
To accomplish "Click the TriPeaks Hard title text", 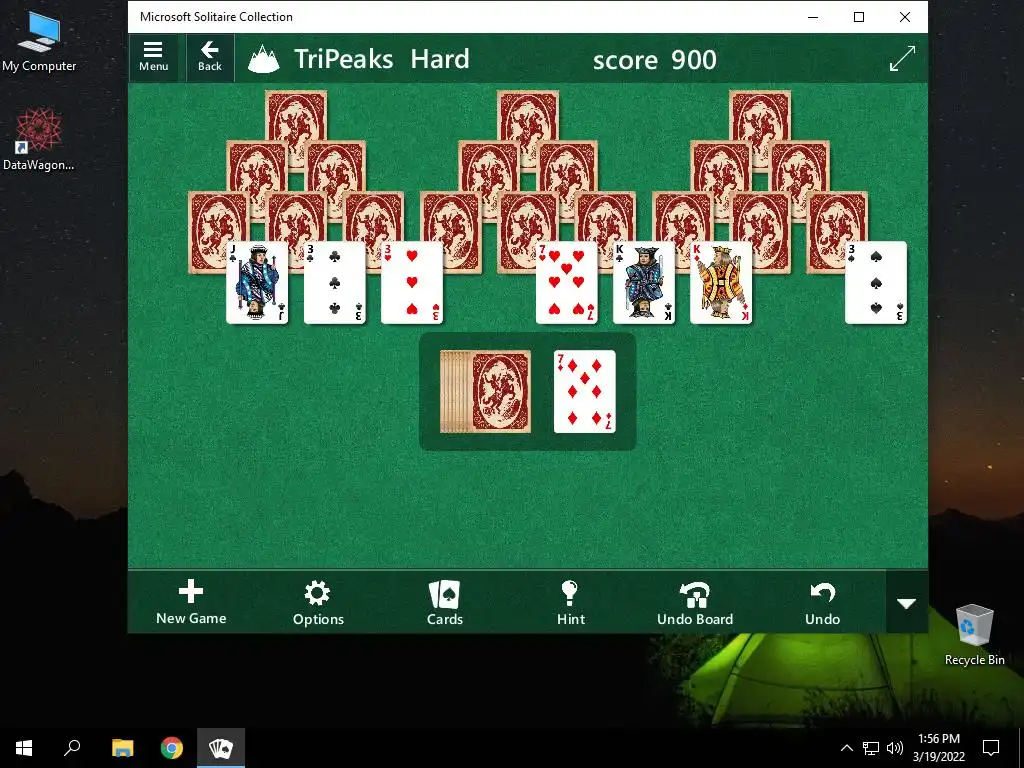I will (x=381, y=59).
